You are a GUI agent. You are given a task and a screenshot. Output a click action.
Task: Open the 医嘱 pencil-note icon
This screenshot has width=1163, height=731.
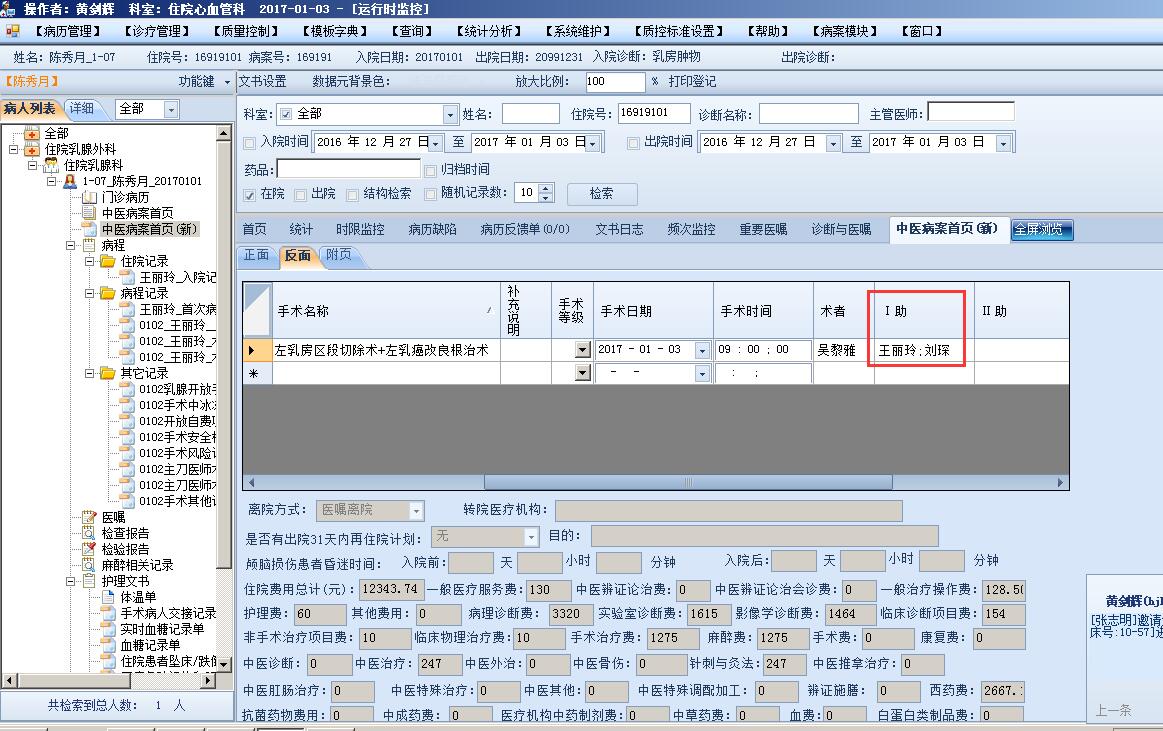[89, 517]
